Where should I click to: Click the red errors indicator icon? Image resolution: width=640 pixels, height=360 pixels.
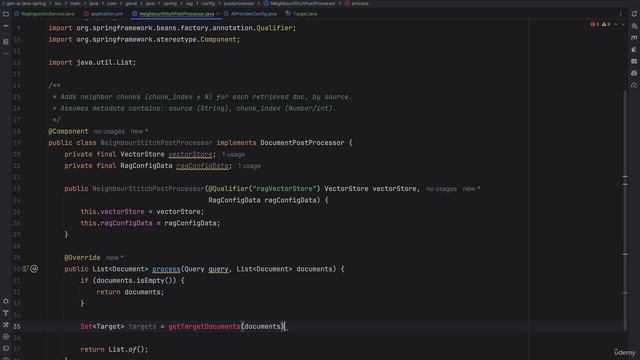(593, 24)
